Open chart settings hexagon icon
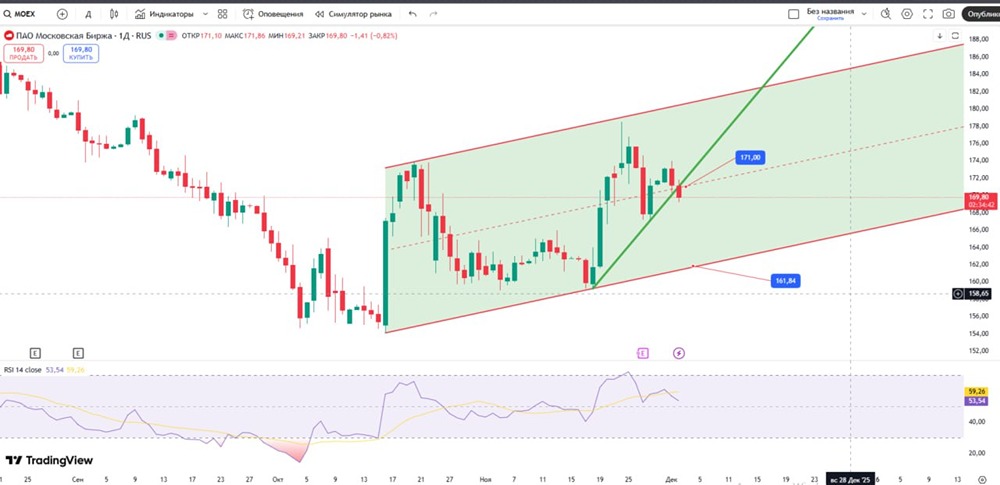 (907, 13)
